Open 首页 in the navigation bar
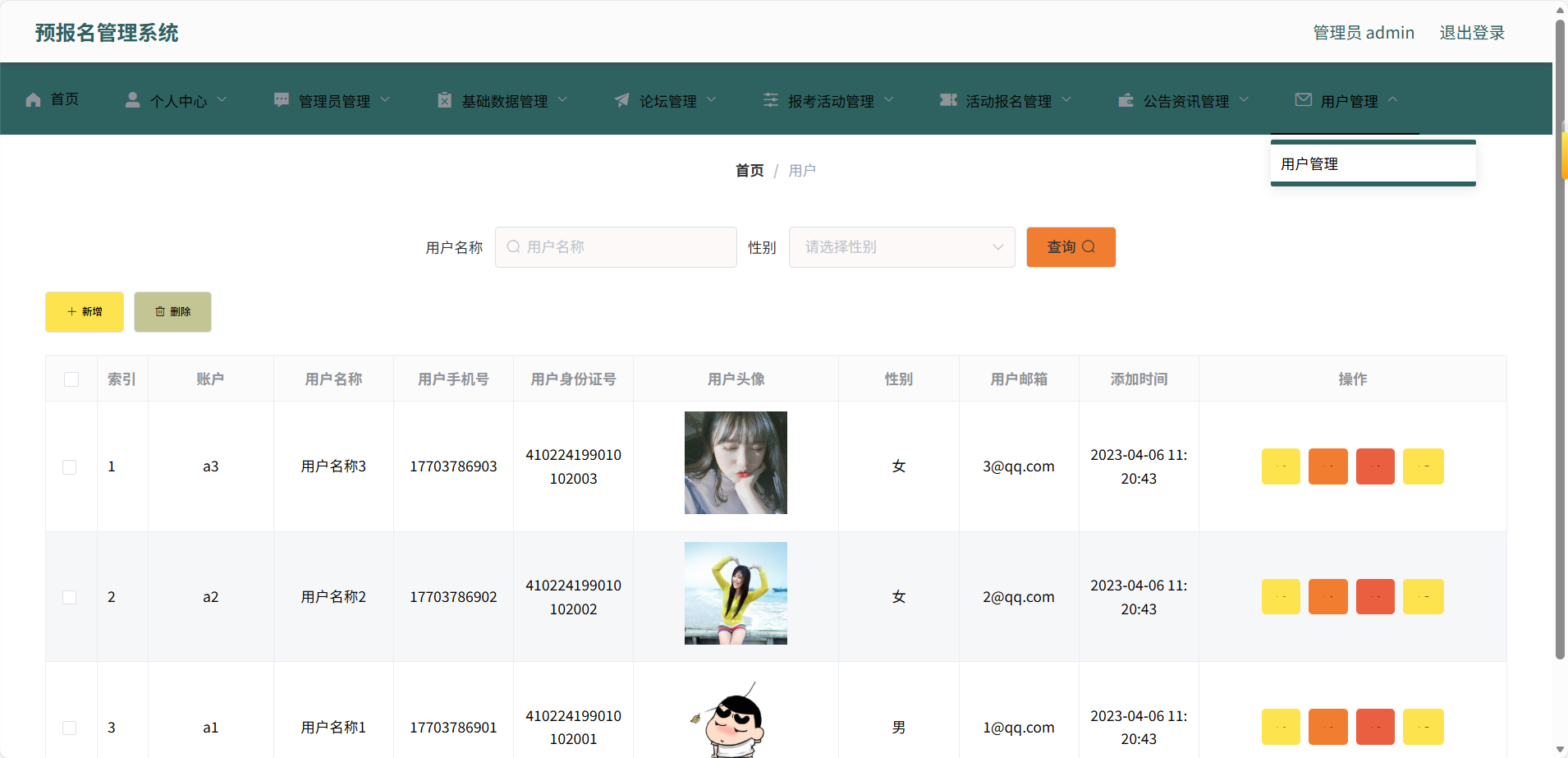This screenshot has width=1568, height=758. 65,99
